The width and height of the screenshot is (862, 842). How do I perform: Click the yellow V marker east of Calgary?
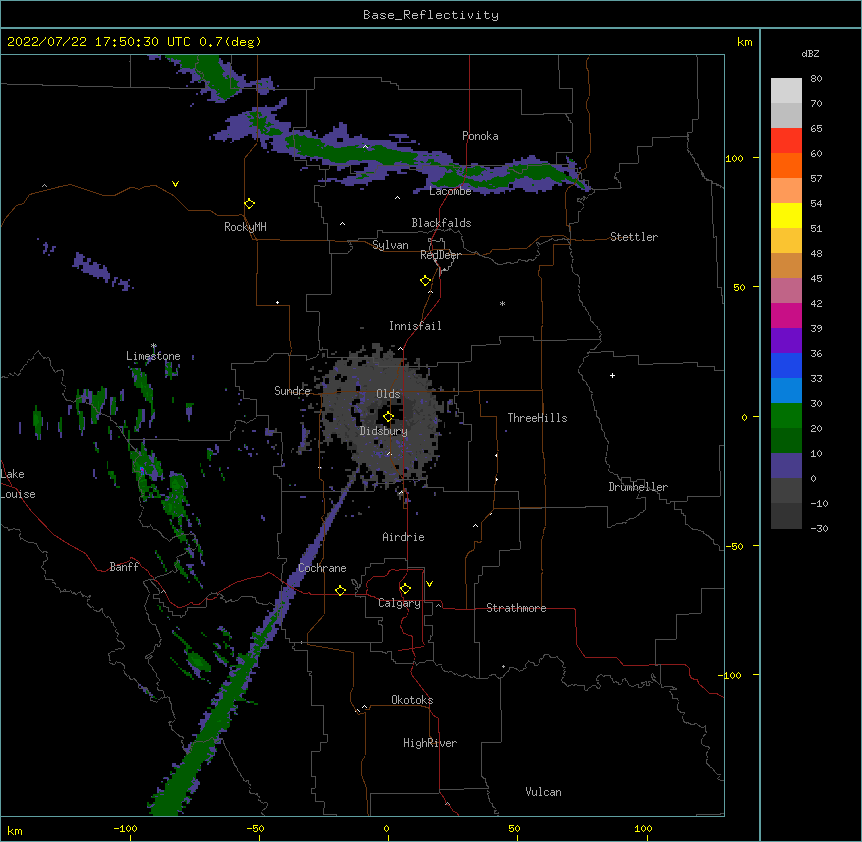(x=429, y=584)
